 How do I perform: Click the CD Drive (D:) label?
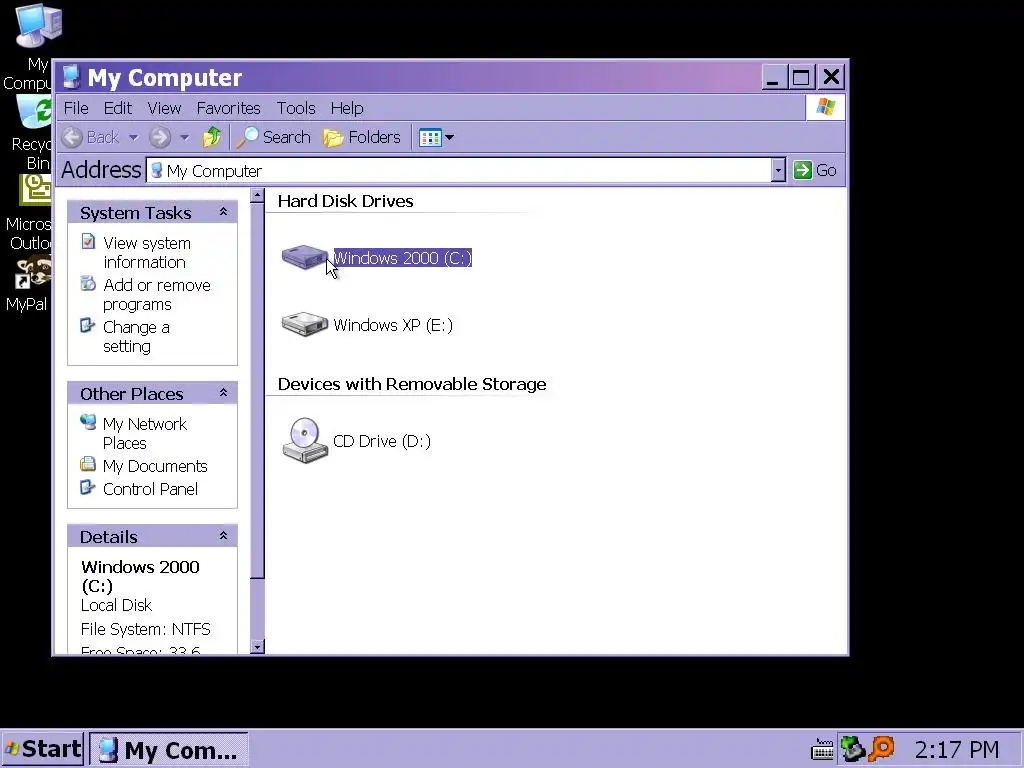(382, 441)
